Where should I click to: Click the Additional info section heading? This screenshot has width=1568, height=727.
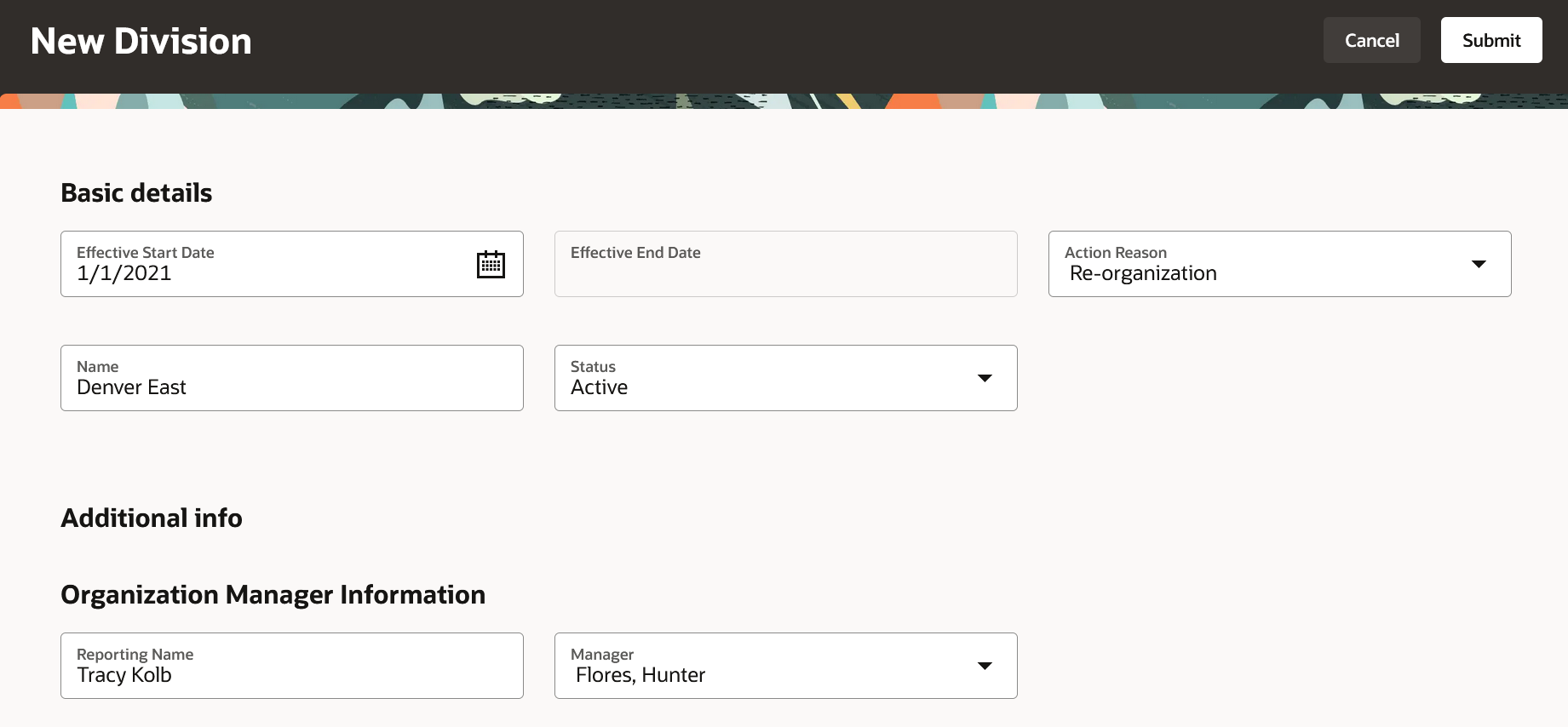point(152,518)
